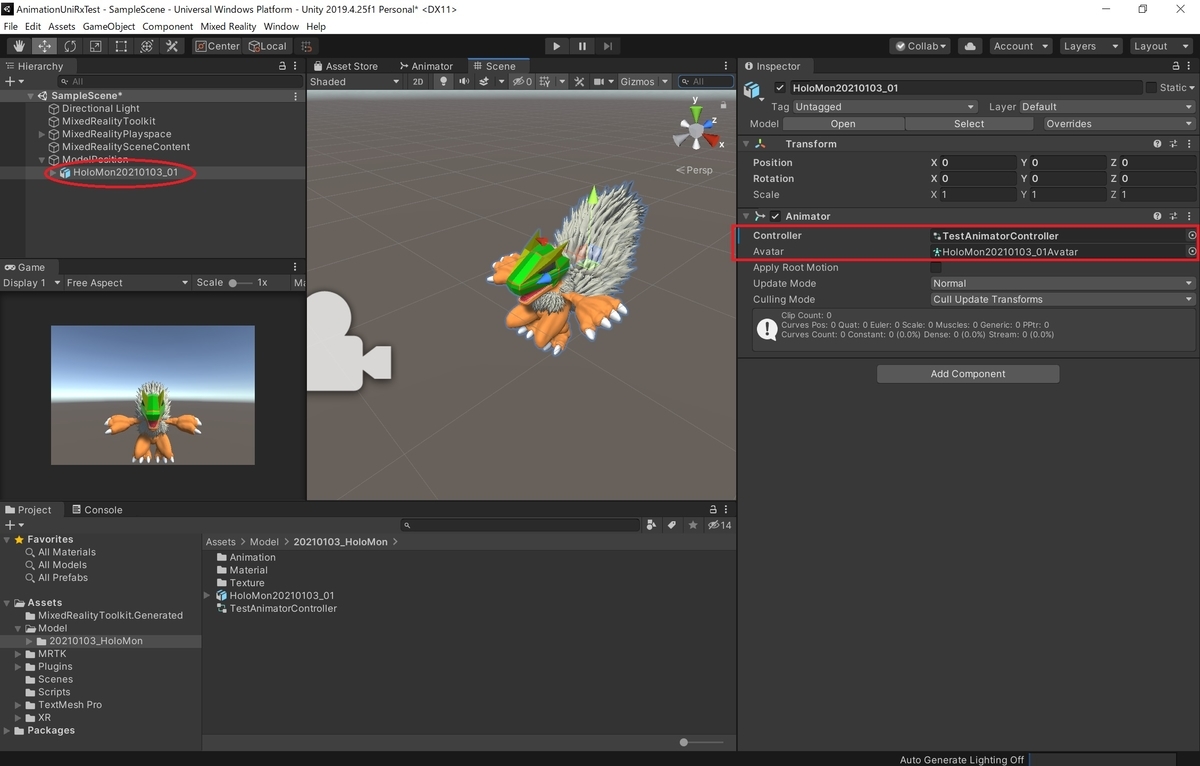Click the Pause button
The width and height of the screenshot is (1200, 766).
click(x=582, y=46)
